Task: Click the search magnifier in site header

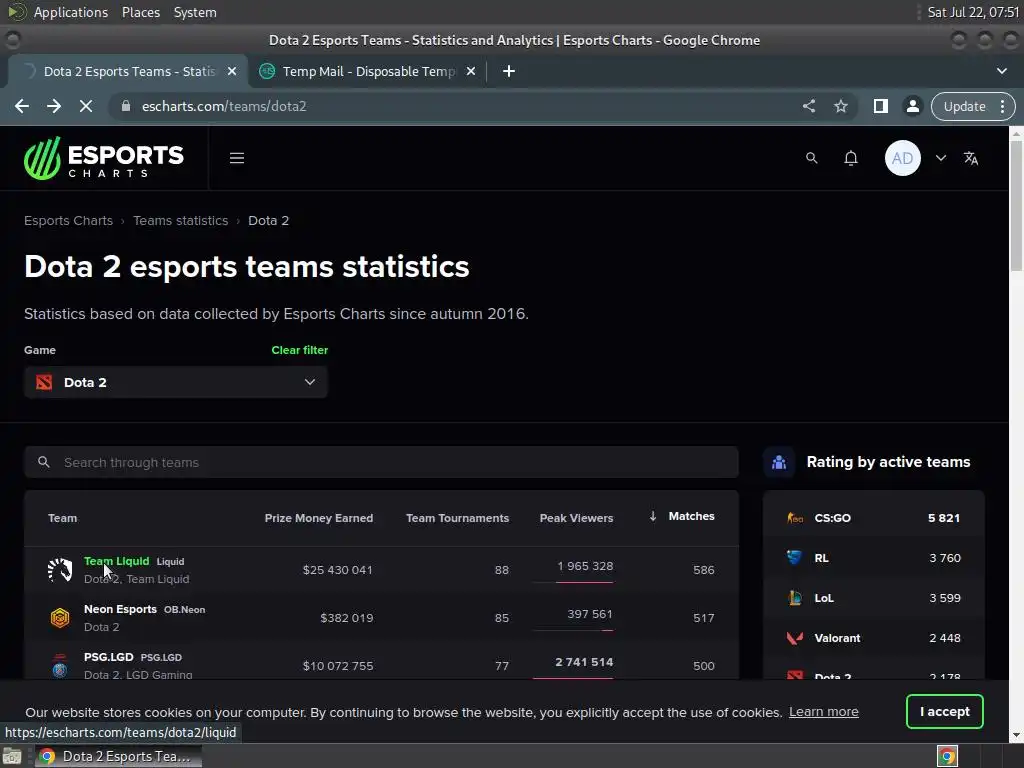Action: pyautogui.click(x=811, y=158)
